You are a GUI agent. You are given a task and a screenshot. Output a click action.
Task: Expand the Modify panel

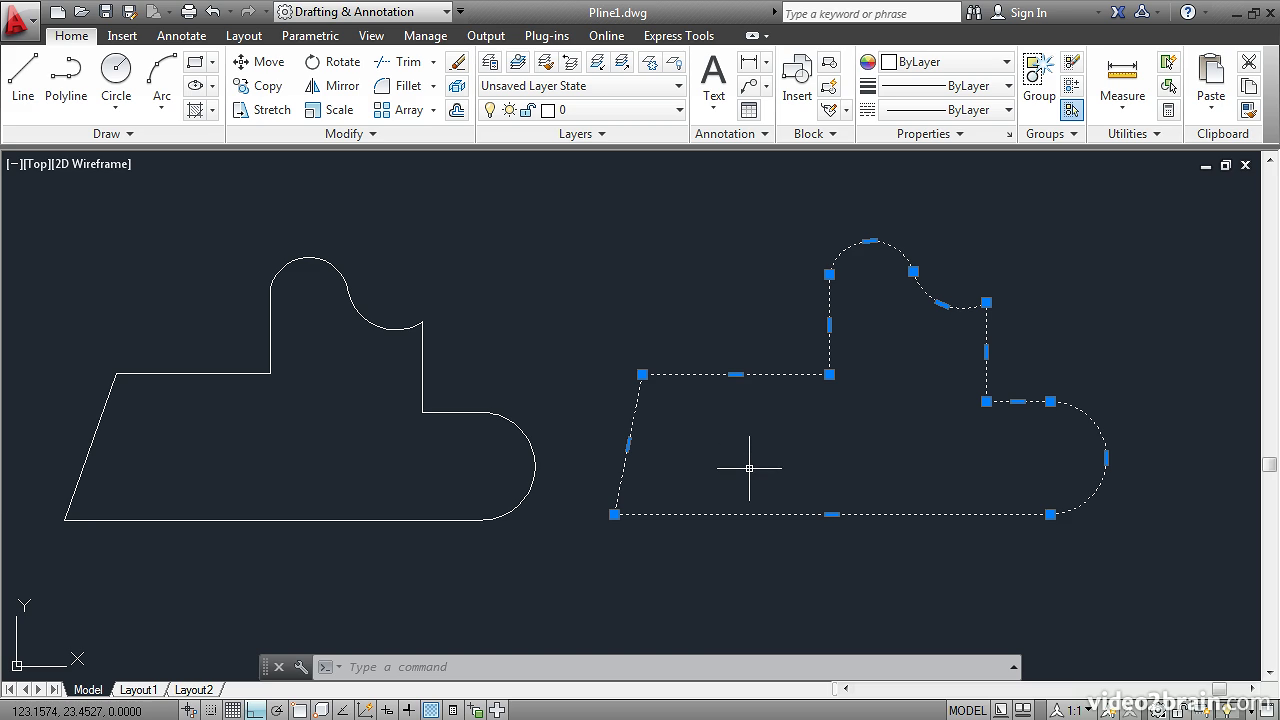pos(351,134)
